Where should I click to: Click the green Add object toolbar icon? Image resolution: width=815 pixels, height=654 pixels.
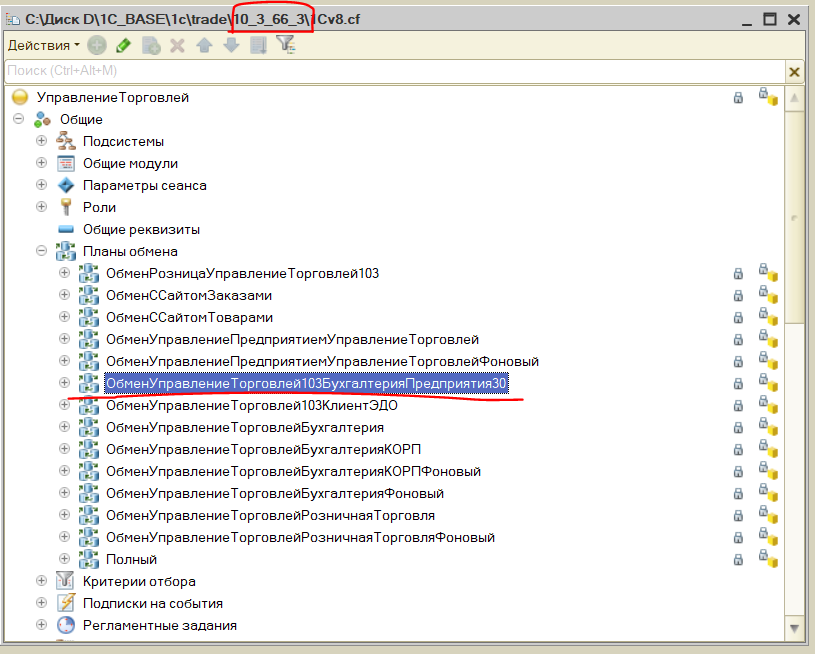tap(97, 46)
